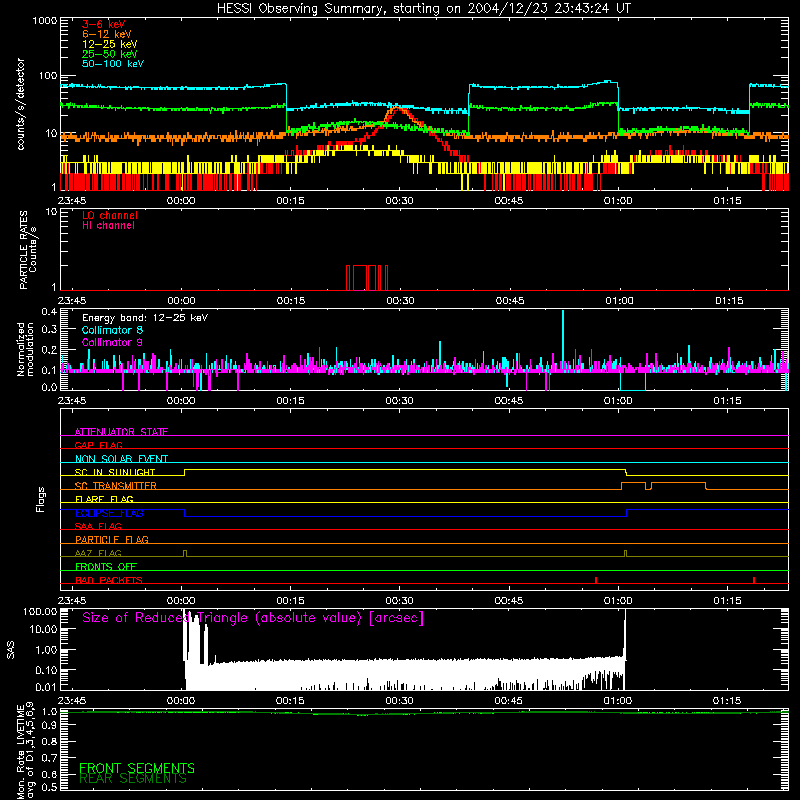
Task: Click '23:45' tick under the flags plot
Action: [x=72, y=601]
